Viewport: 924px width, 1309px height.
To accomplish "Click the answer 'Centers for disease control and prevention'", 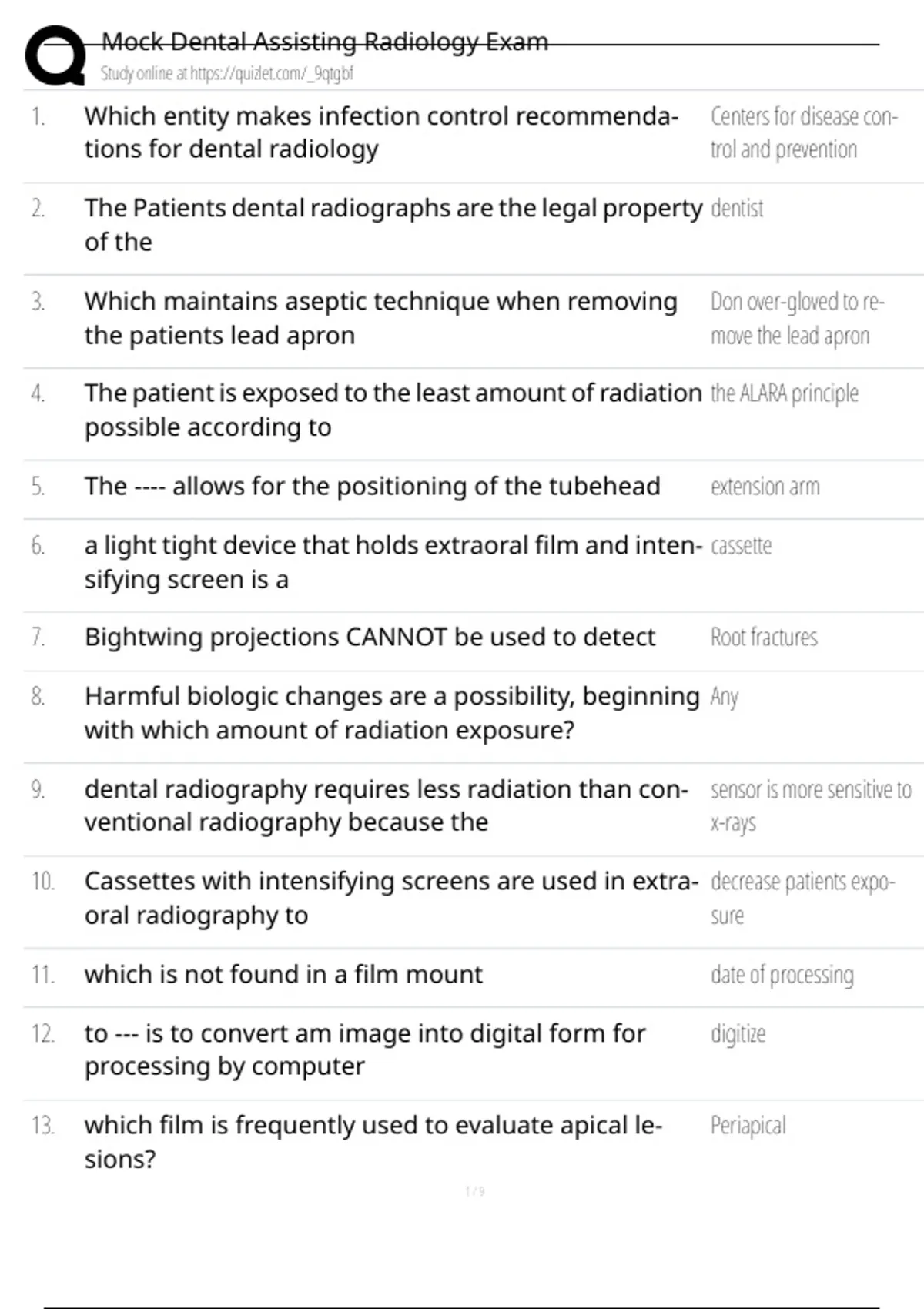I will [803, 132].
